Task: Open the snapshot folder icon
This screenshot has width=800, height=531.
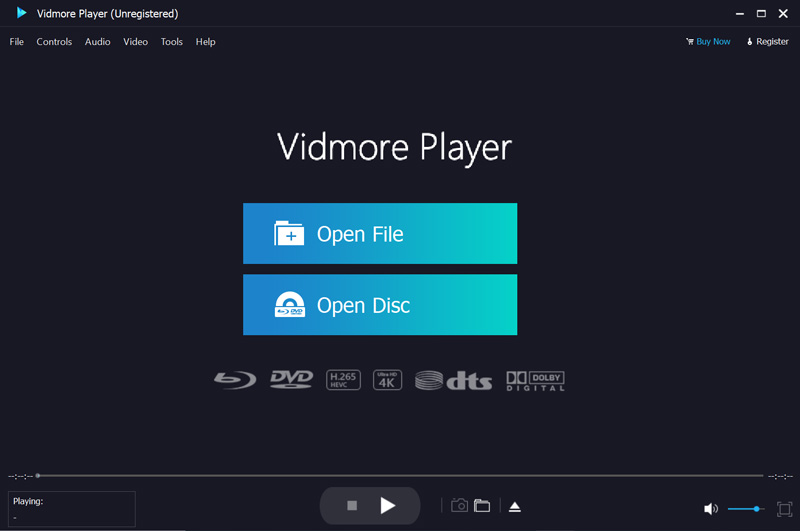Action: pos(482,505)
